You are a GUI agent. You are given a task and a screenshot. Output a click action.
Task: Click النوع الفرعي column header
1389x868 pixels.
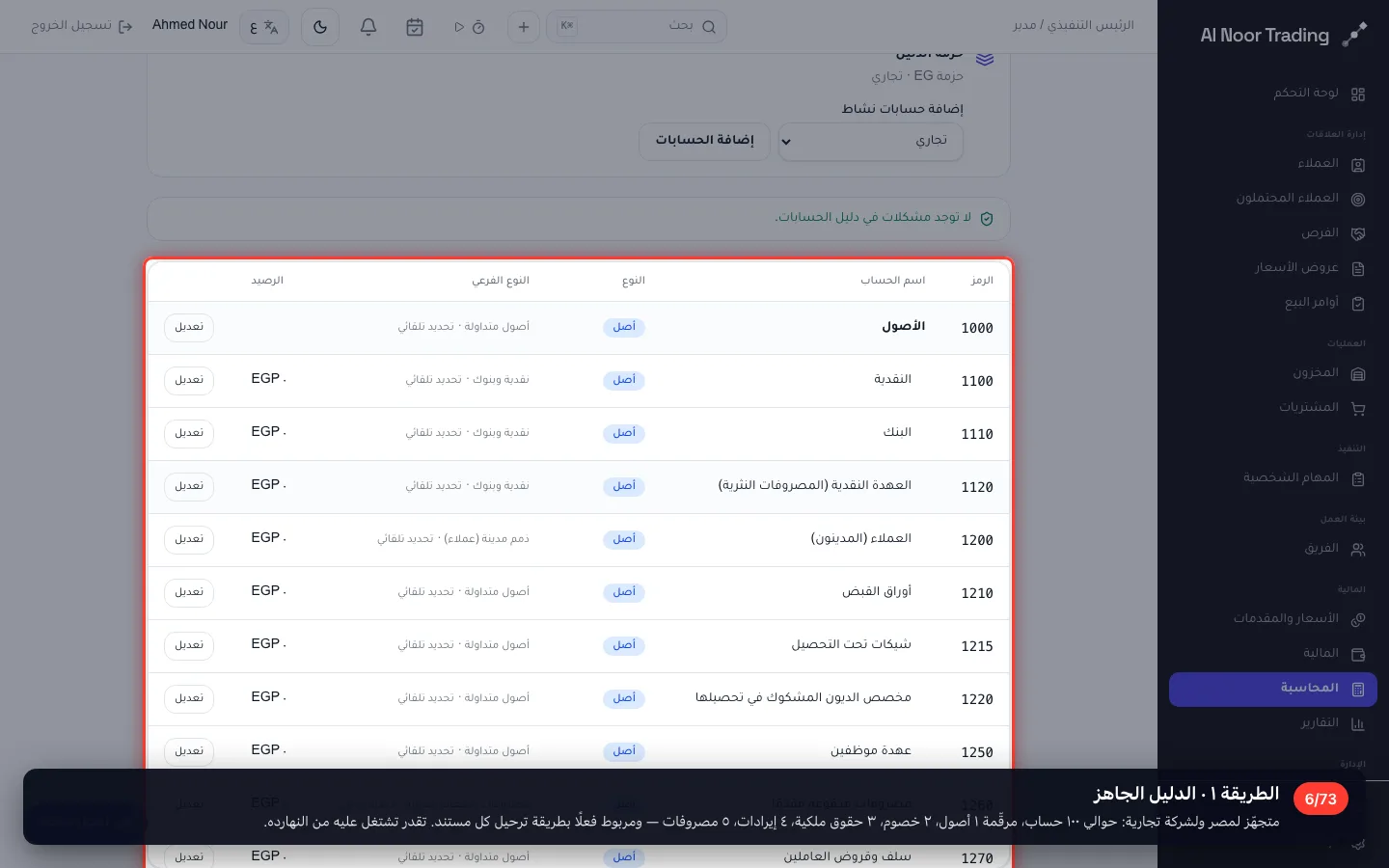(501, 281)
